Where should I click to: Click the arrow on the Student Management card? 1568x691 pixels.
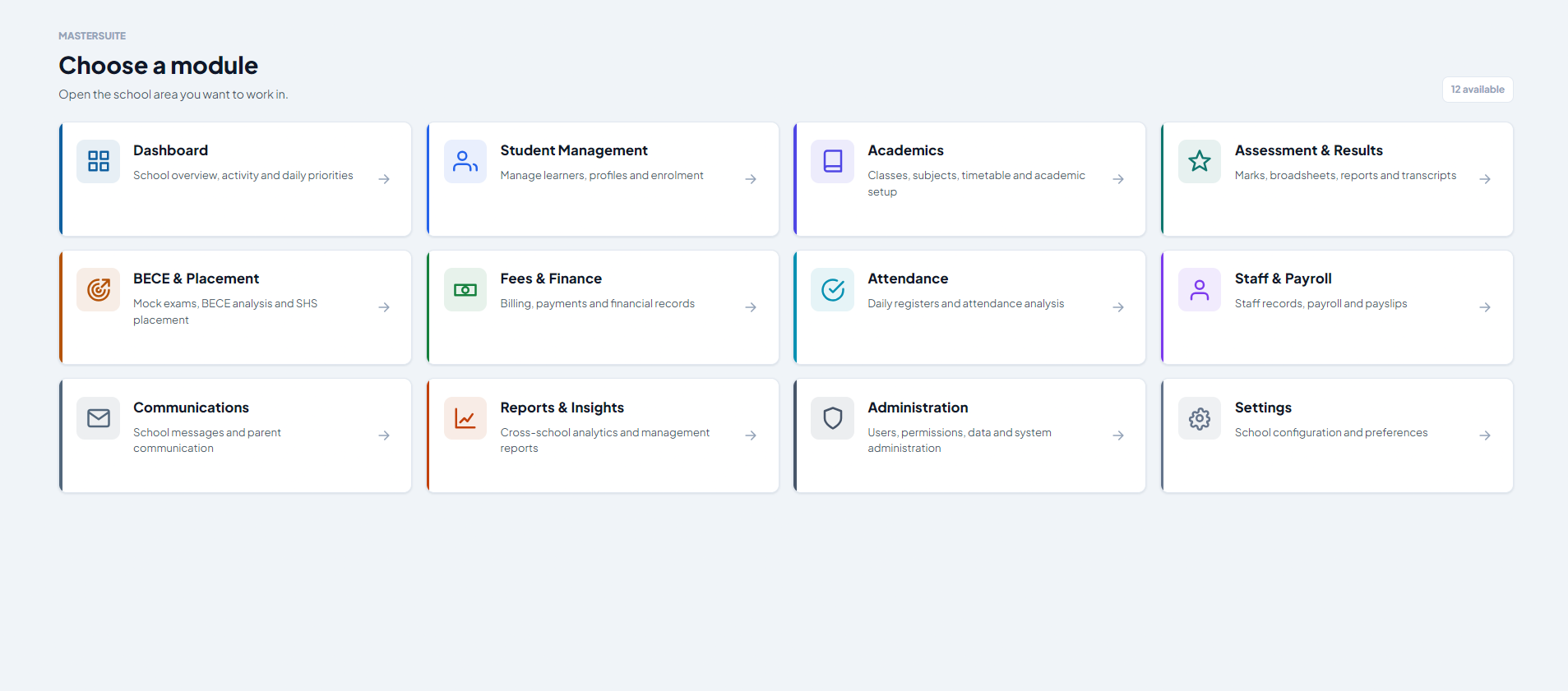coord(751,179)
